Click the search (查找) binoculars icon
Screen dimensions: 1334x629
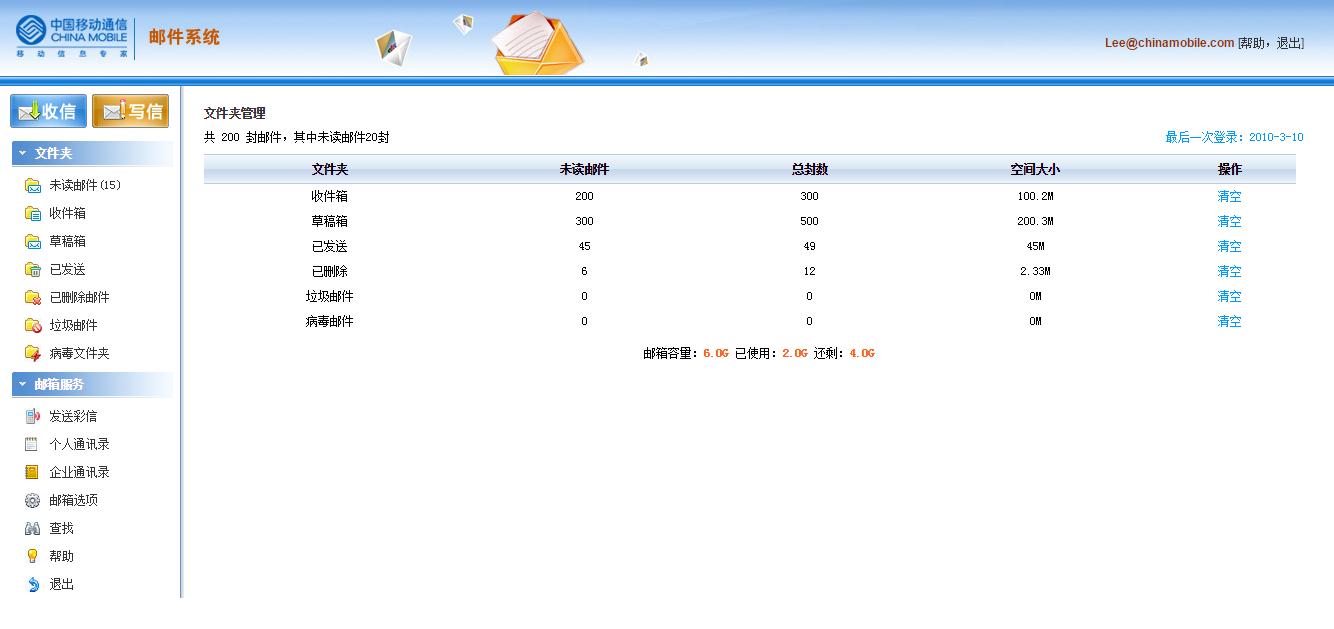click(33, 528)
